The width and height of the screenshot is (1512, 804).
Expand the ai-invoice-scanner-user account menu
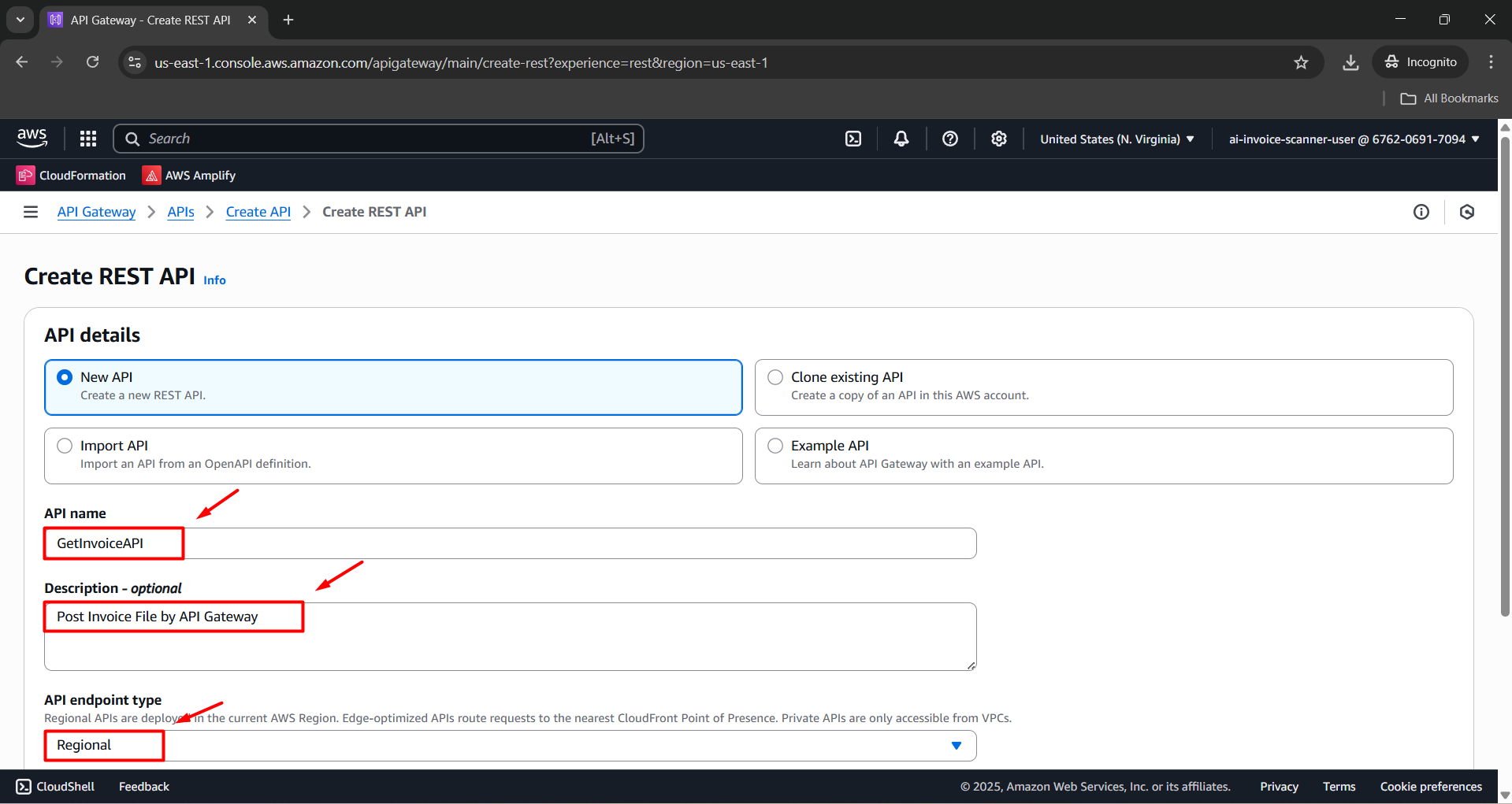pyautogui.click(x=1352, y=139)
